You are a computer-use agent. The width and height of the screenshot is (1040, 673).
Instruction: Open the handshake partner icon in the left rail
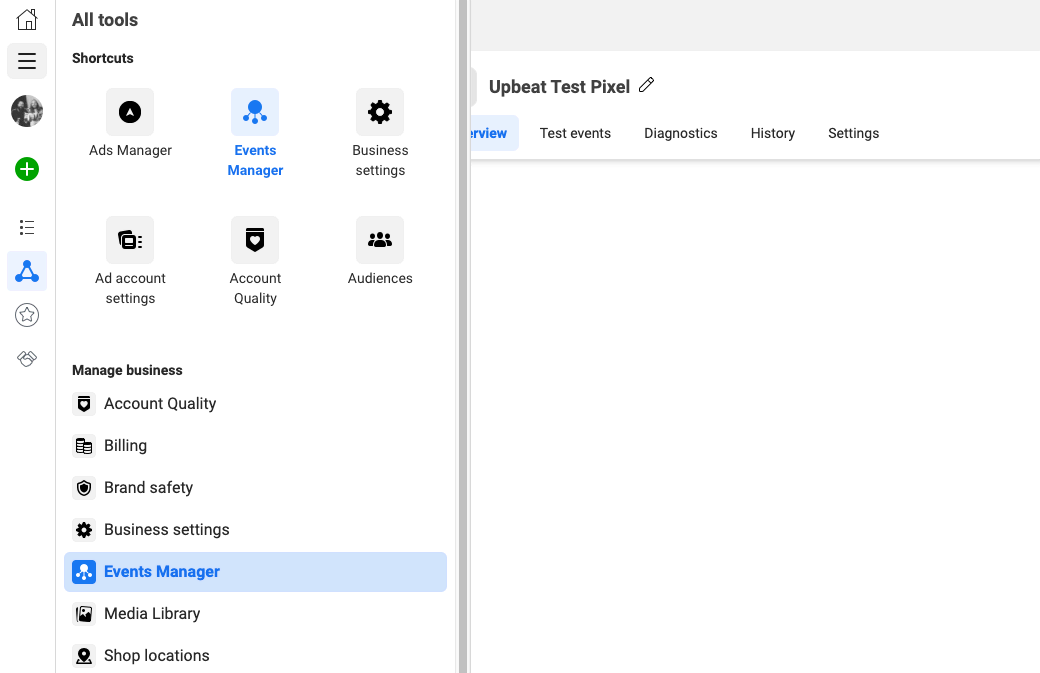point(27,359)
